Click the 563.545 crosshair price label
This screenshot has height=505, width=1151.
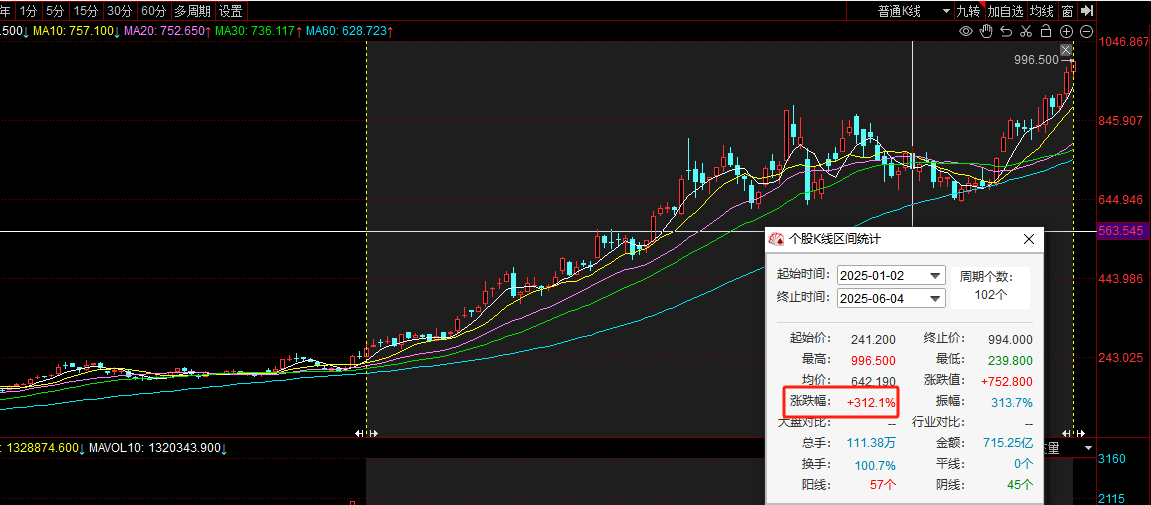pyautogui.click(x=1120, y=230)
